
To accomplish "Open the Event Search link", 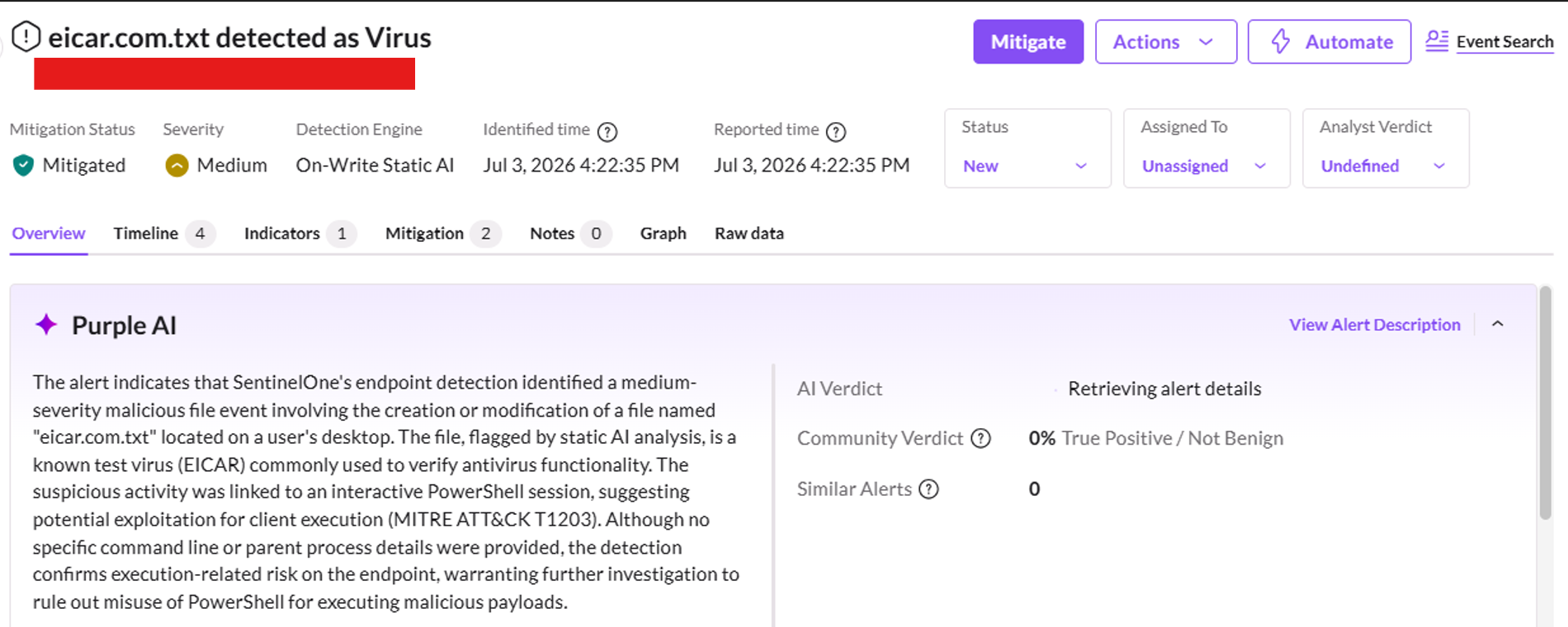I will 1504,41.
